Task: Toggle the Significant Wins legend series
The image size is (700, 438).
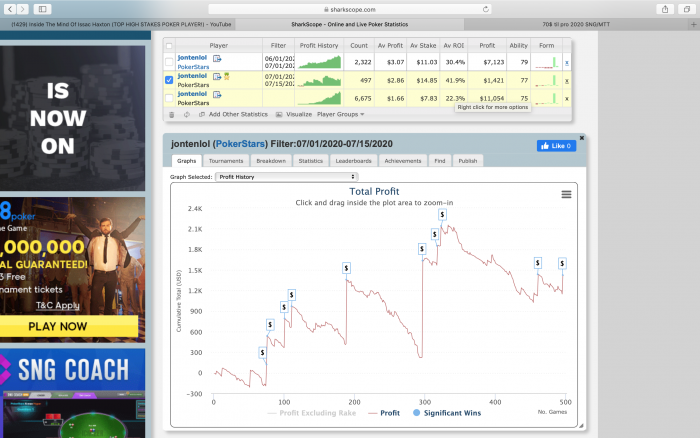Action: [x=447, y=413]
